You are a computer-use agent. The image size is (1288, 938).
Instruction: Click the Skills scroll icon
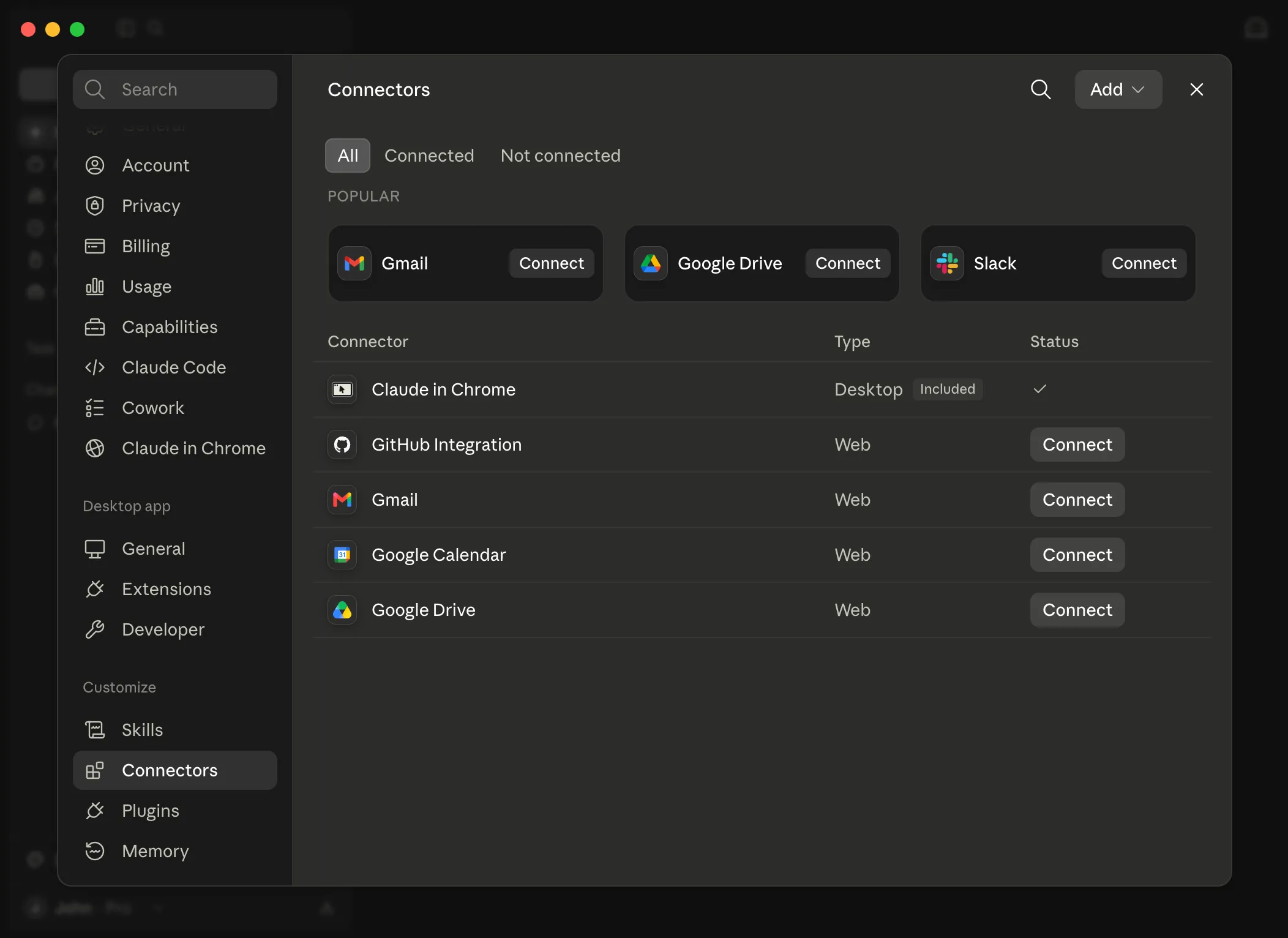tap(95, 730)
